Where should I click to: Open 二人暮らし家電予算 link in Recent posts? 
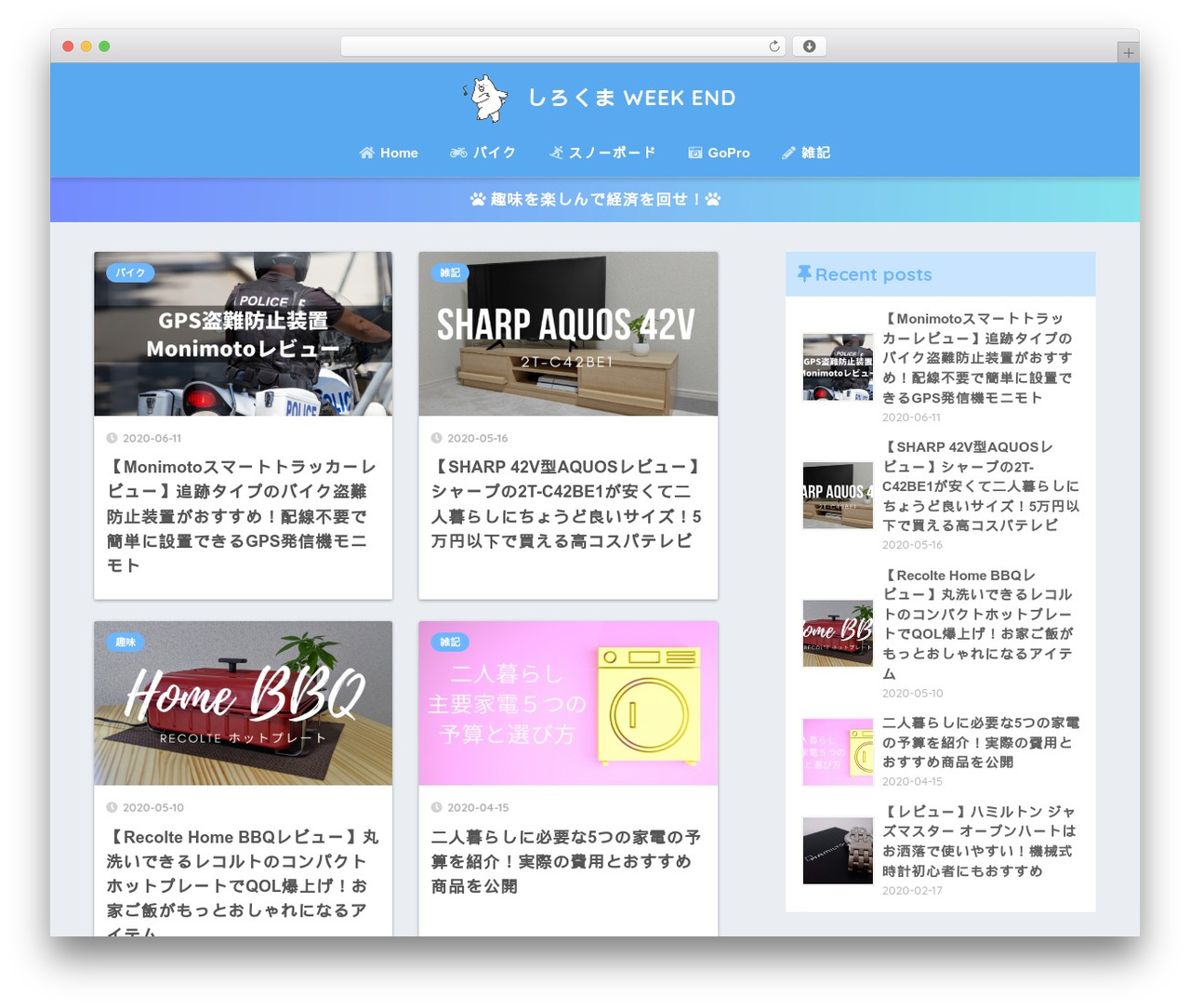979,742
